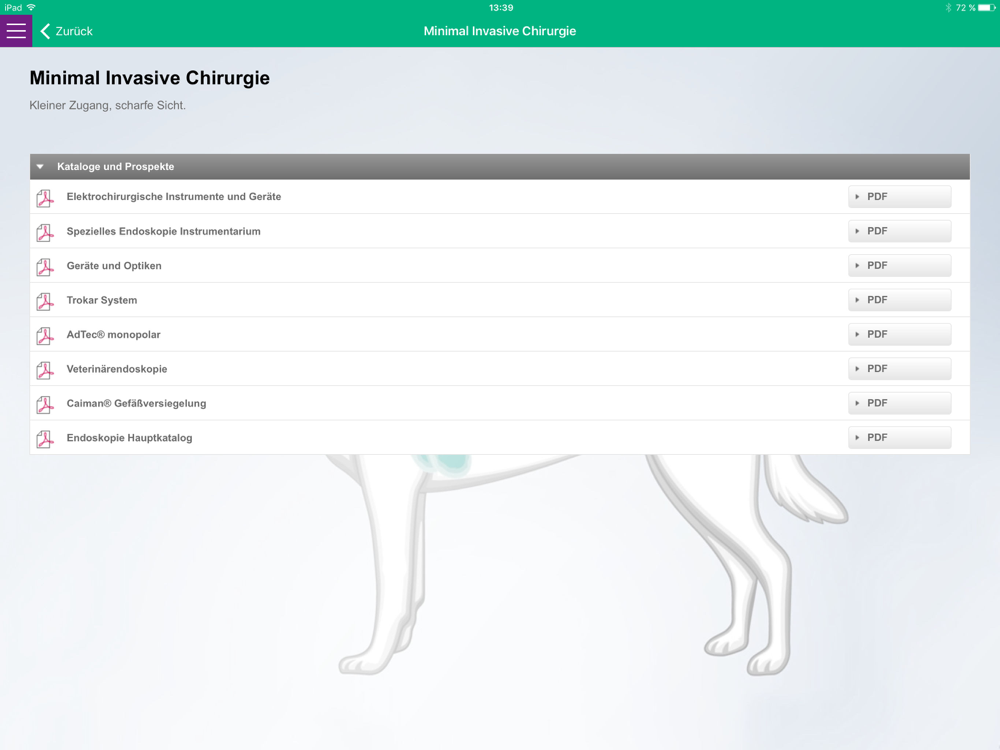Click PDF icon beside Caiman Gefäßversiegelung

coord(45,404)
